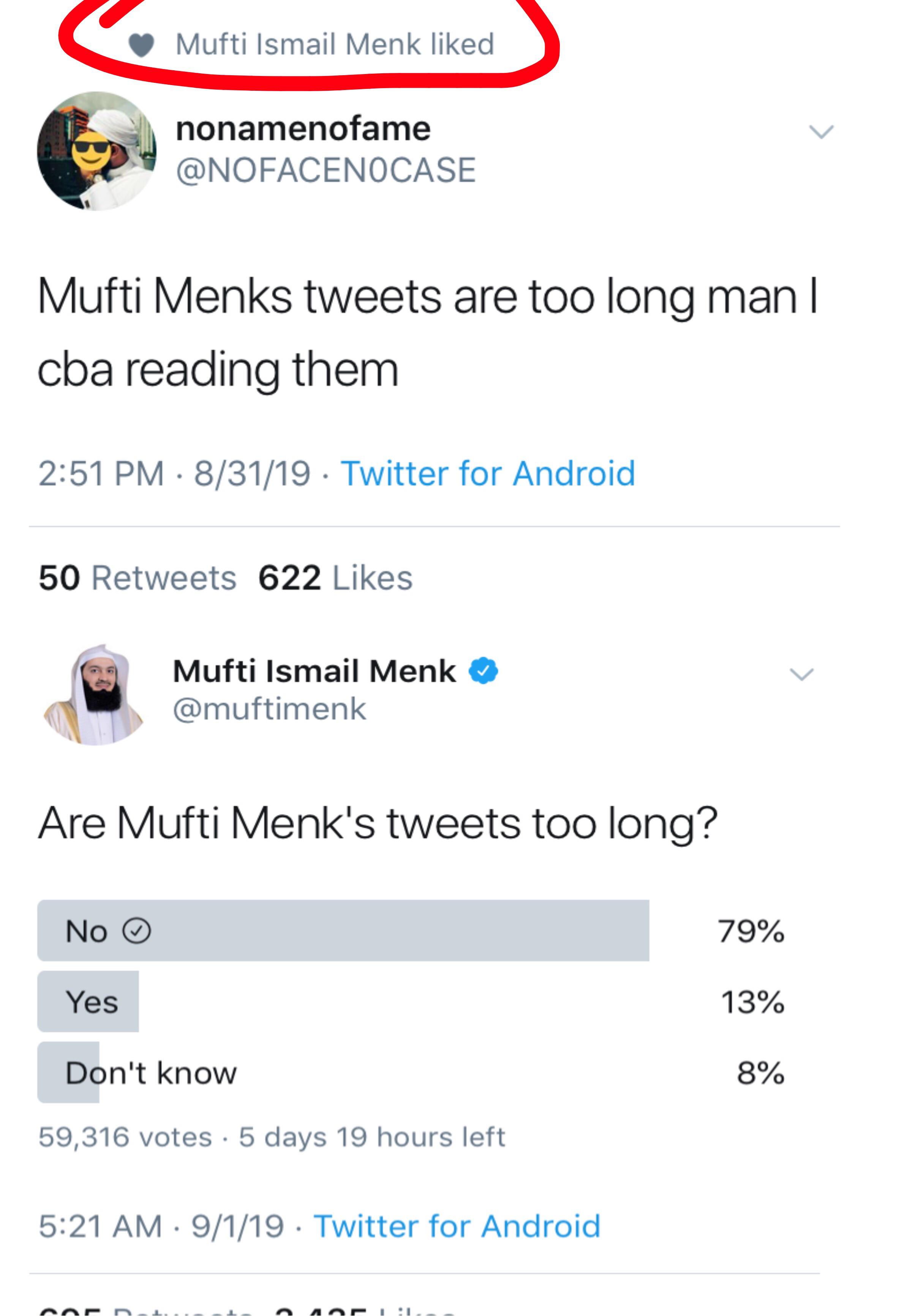The image size is (923, 1316).
Task: Open Mufti Ismail Menk's profile avatar
Action: (95, 695)
